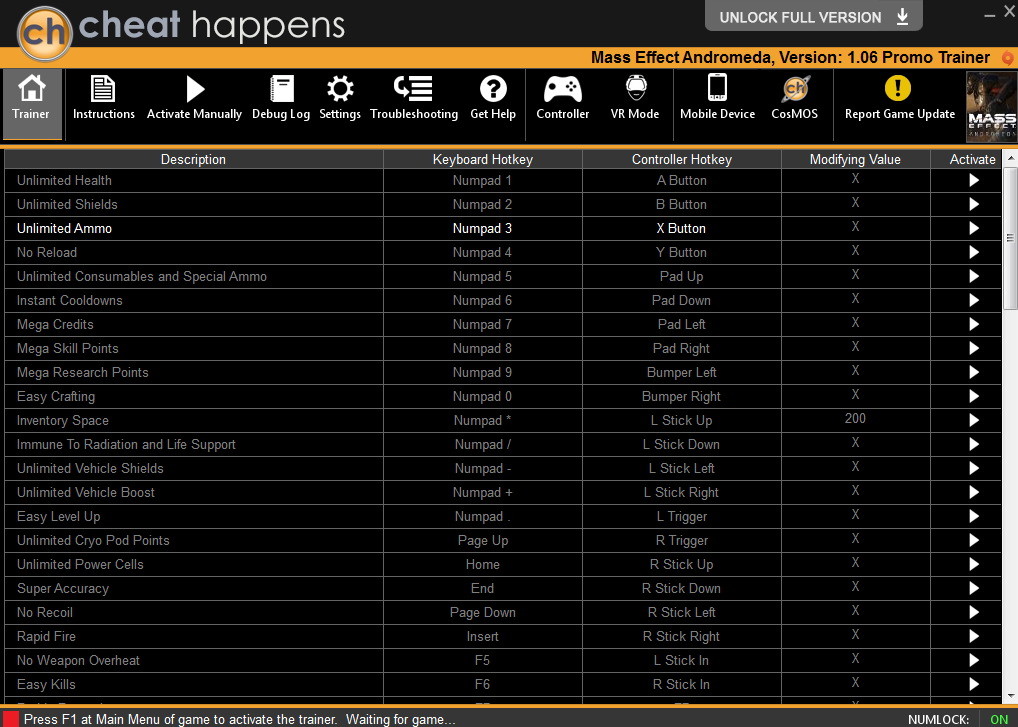Click the Unlock Full Version button

click(813, 16)
